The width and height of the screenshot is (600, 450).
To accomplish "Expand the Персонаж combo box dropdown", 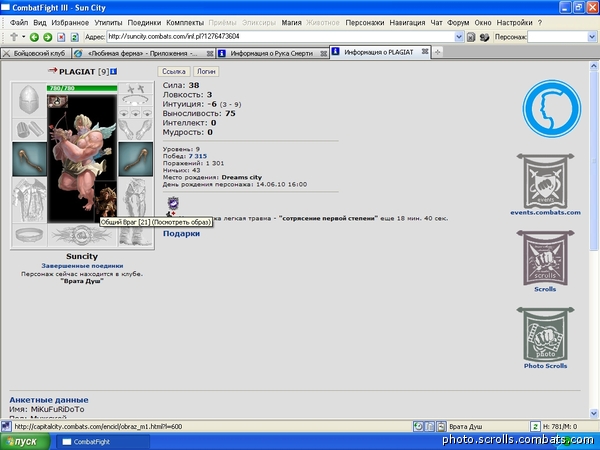I will tap(592, 37).
